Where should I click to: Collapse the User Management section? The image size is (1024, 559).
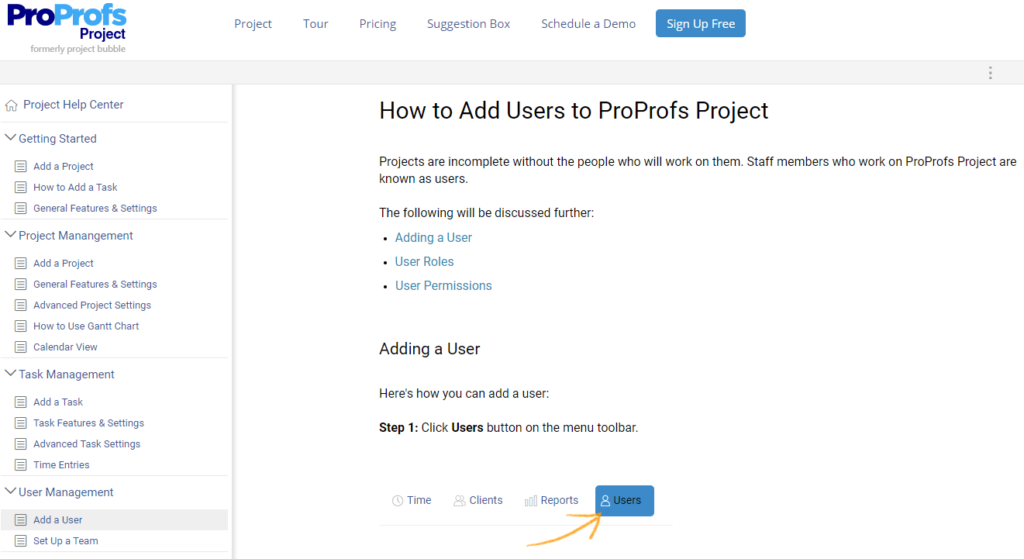[x=11, y=493]
